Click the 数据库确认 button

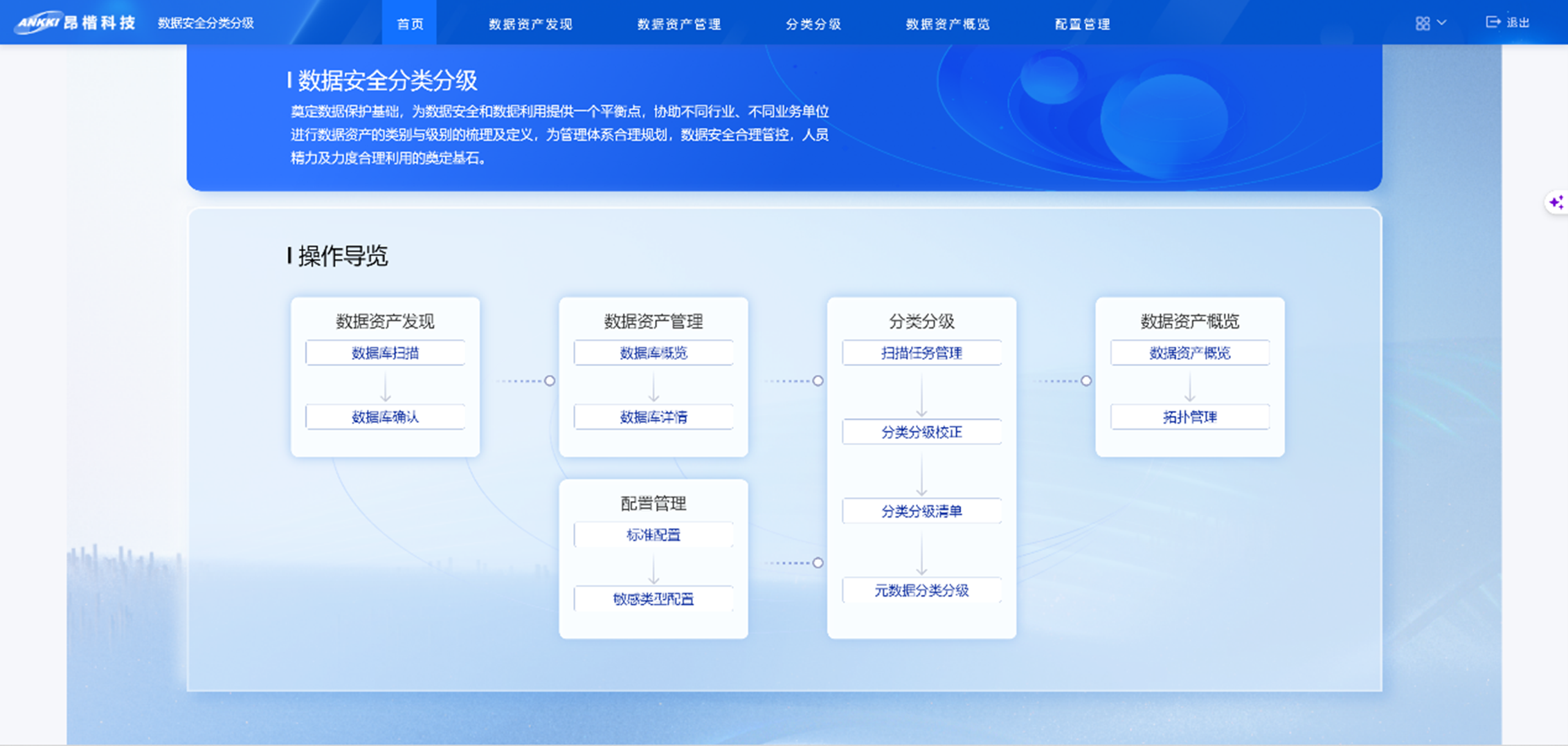386,417
